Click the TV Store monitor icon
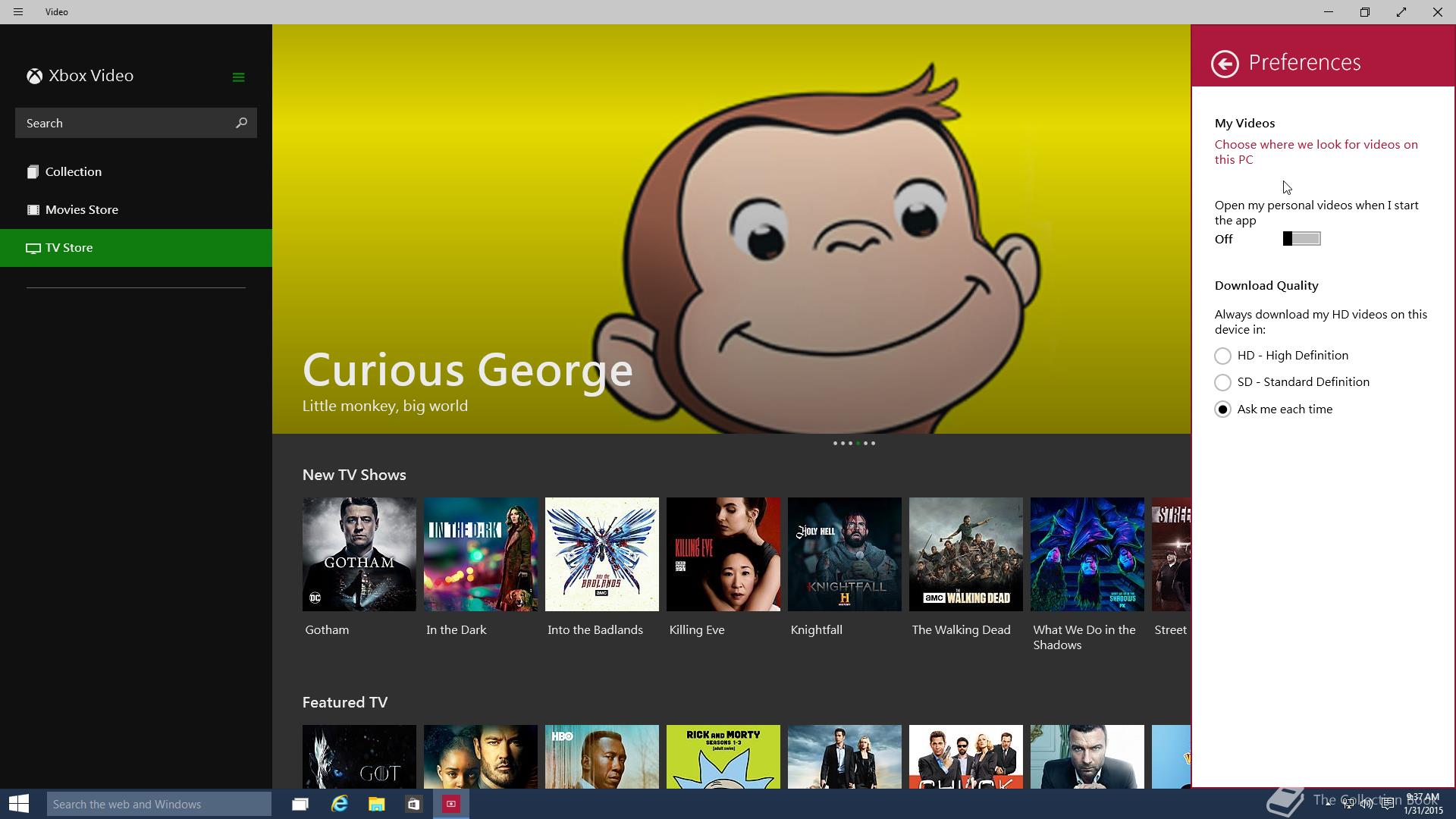Image resolution: width=1456 pixels, height=819 pixels. tap(33, 248)
